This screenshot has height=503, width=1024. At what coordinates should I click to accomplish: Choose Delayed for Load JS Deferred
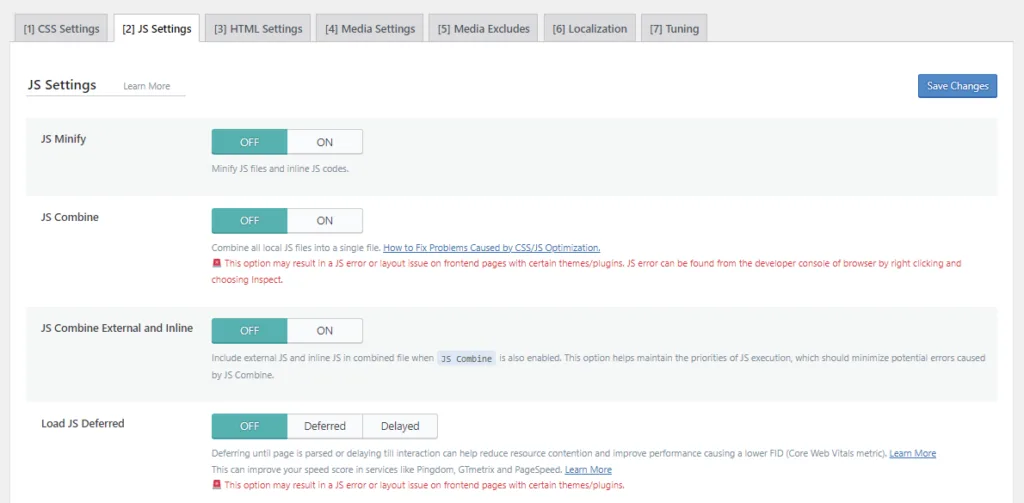click(400, 426)
